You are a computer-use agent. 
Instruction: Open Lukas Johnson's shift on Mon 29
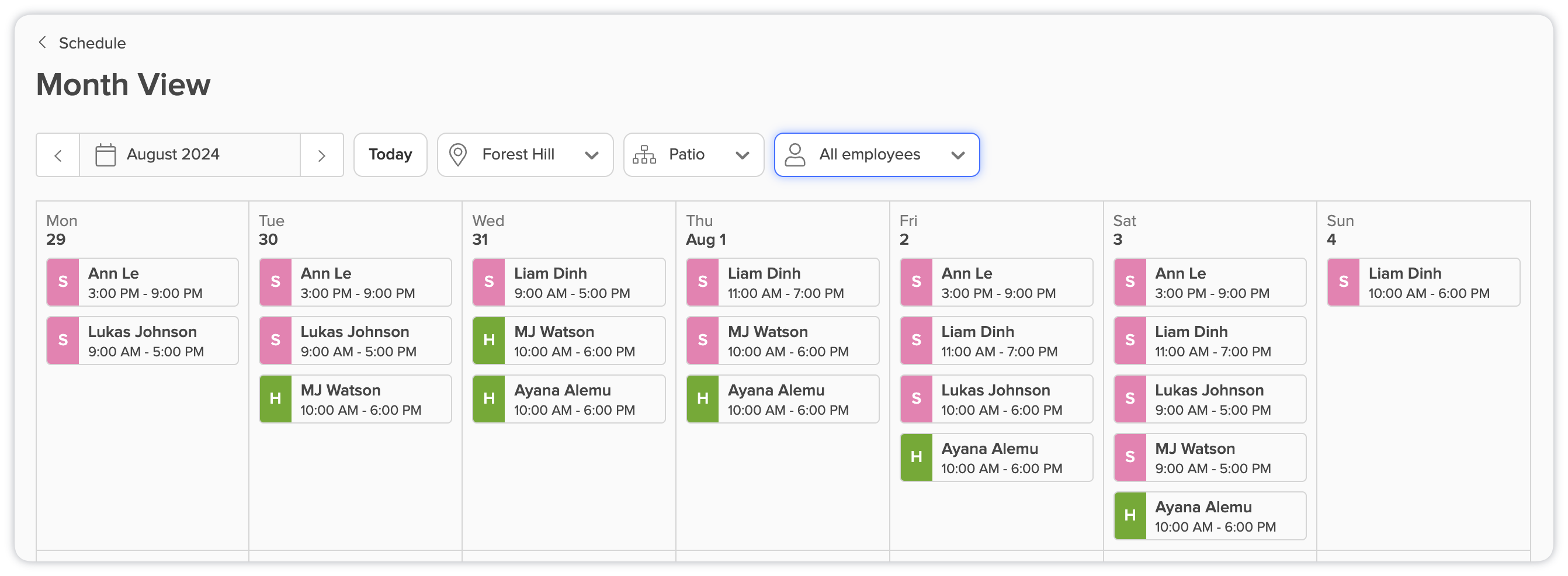(x=143, y=341)
